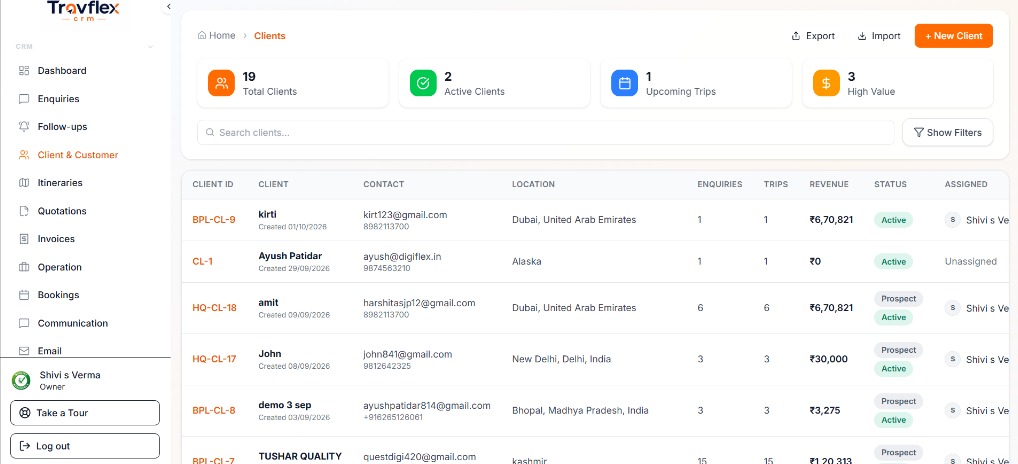The width and height of the screenshot is (1018, 464).
Task: Click the assignee avatar in John's row
Action: tap(952, 359)
